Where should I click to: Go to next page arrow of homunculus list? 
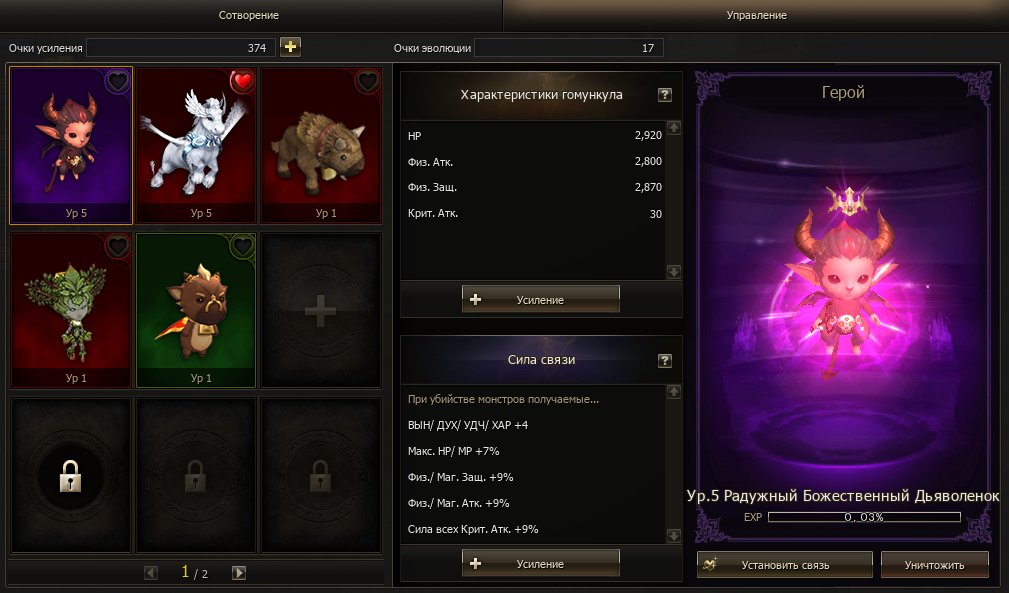click(239, 572)
